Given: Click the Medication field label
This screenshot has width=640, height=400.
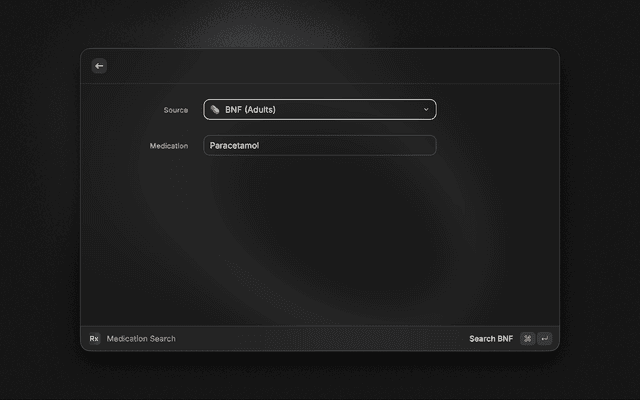Looking at the screenshot, I should [169, 146].
